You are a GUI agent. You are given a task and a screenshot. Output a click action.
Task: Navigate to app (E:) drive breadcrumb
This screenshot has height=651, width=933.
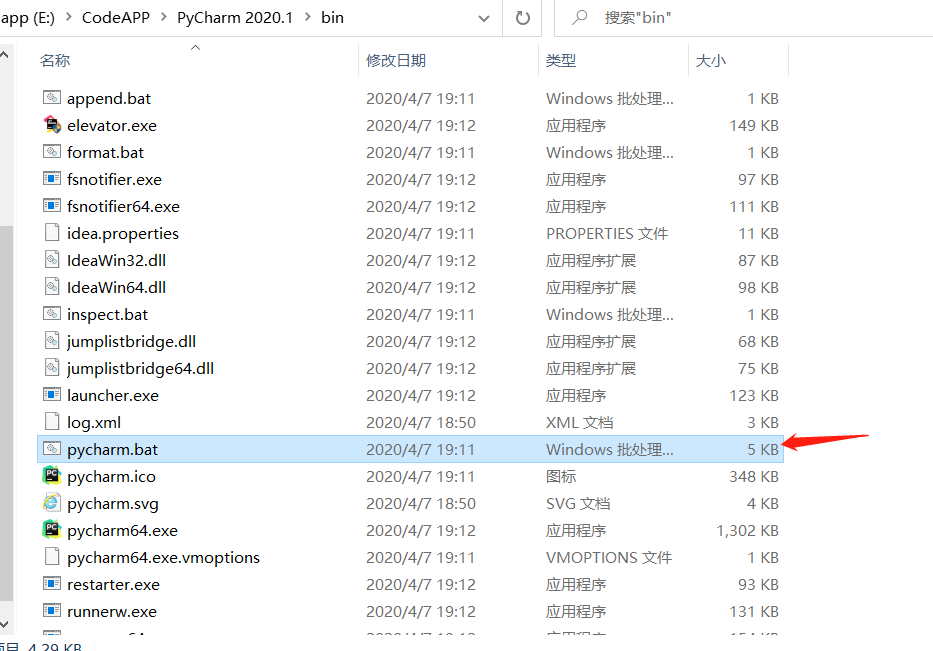pyautogui.click(x=27, y=18)
